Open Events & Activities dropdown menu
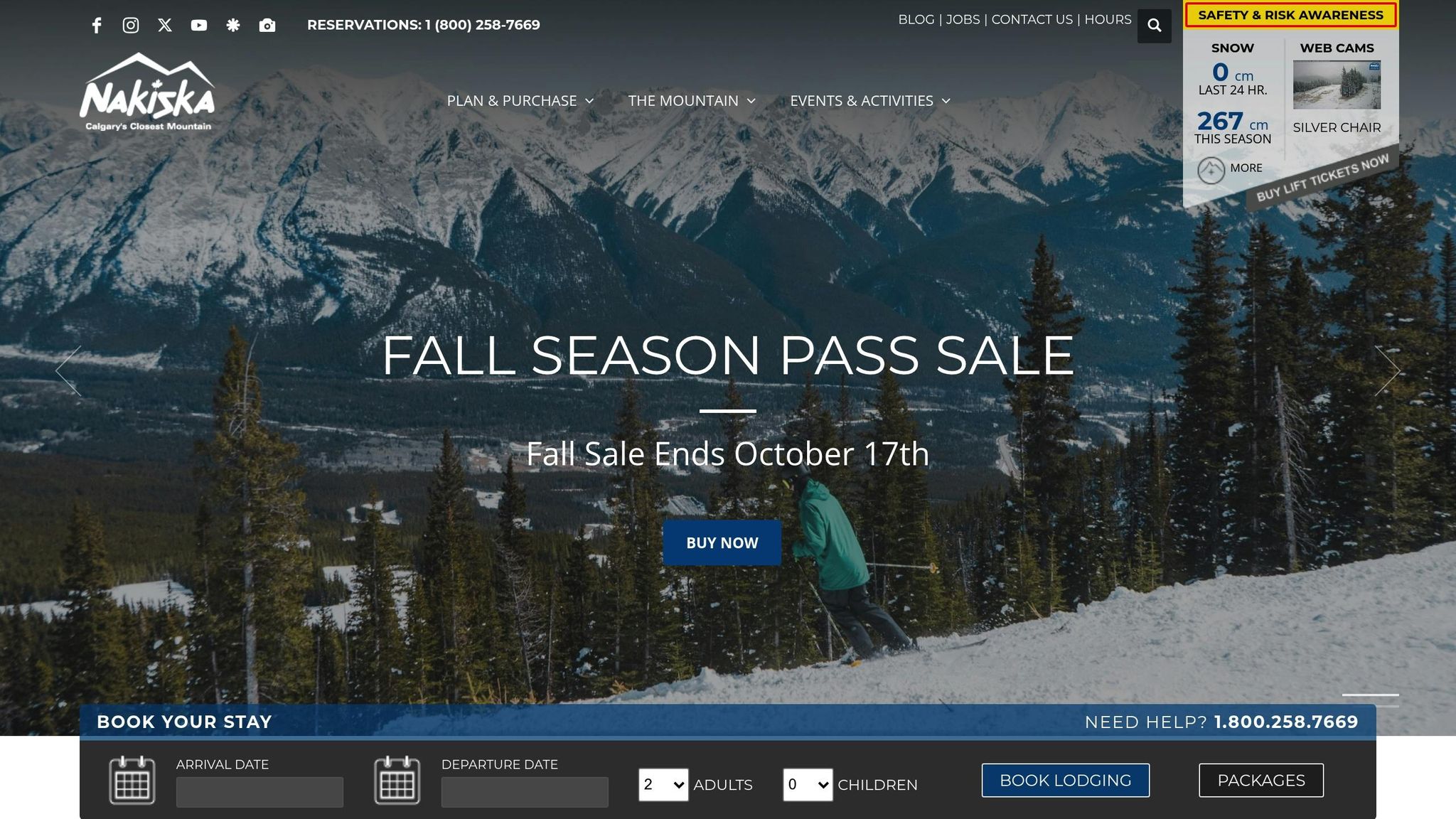Image resolution: width=1456 pixels, height=819 pixels. 871,101
